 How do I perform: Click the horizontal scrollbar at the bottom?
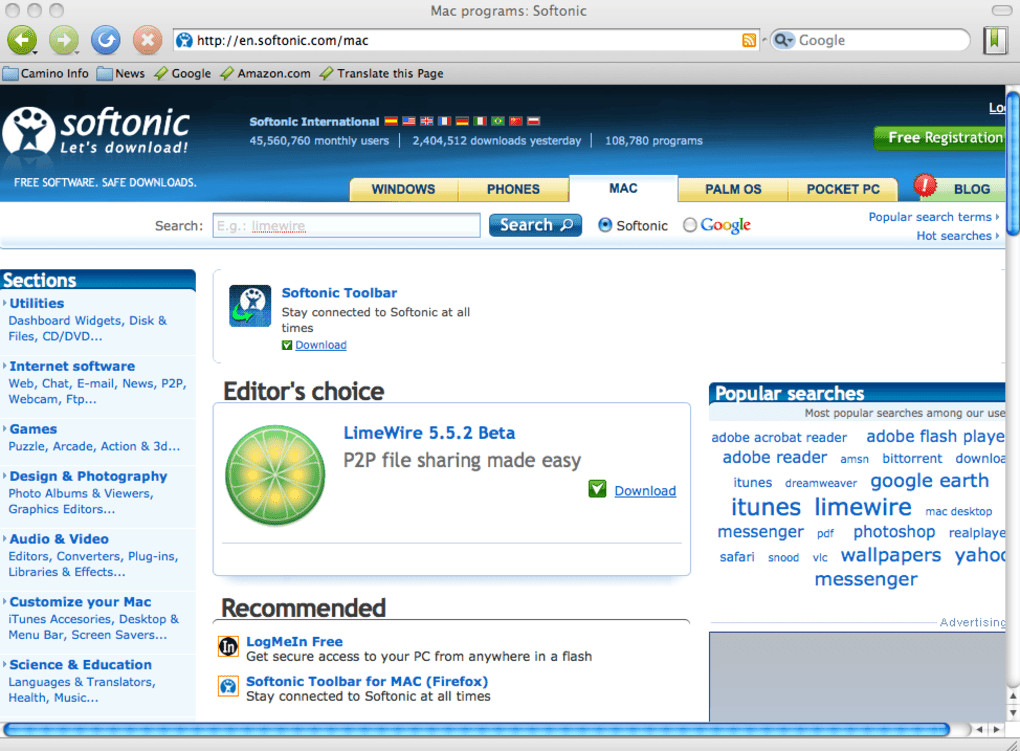(476, 730)
